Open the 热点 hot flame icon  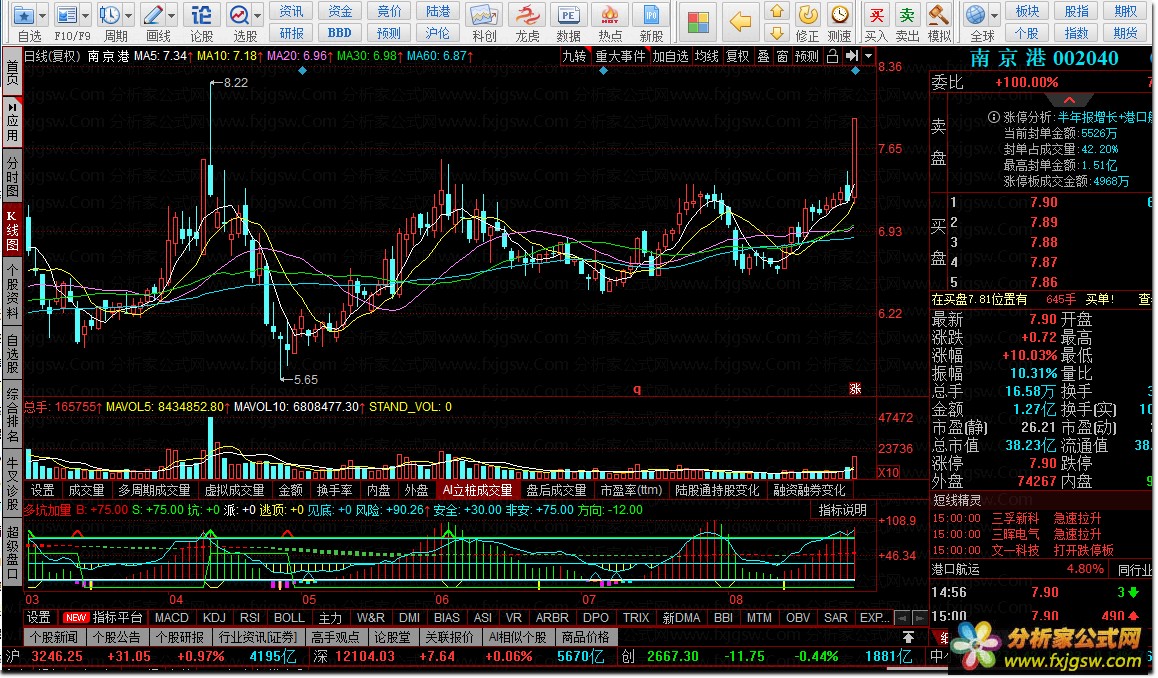pos(610,16)
